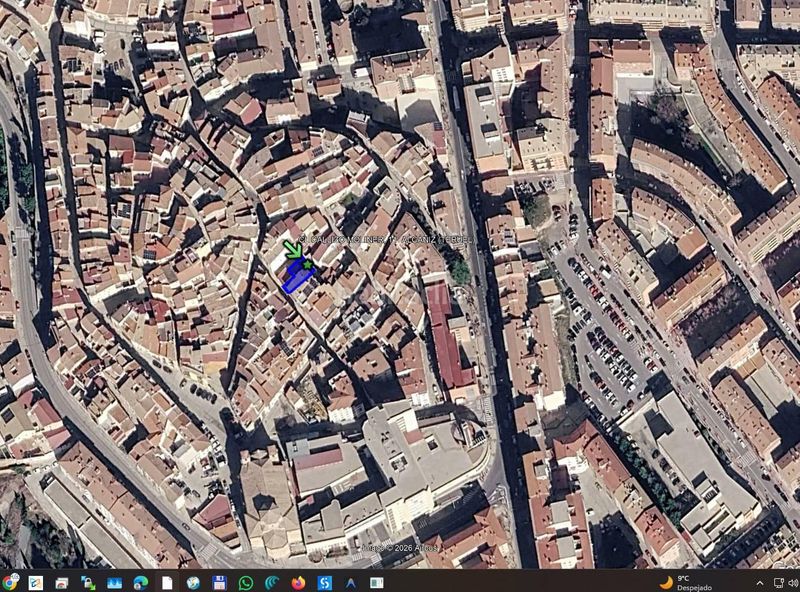The height and width of the screenshot is (592, 800).
Task: Open the network status tray icon
Action: 779,583
